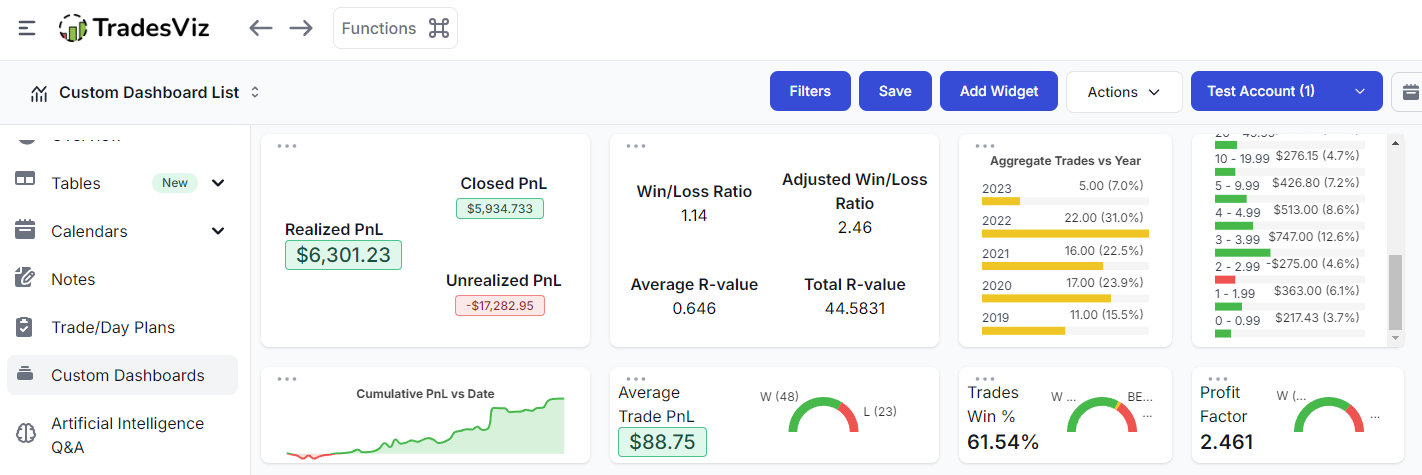Toggle the hamburger sidebar menu
1422x475 pixels.
(27, 28)
